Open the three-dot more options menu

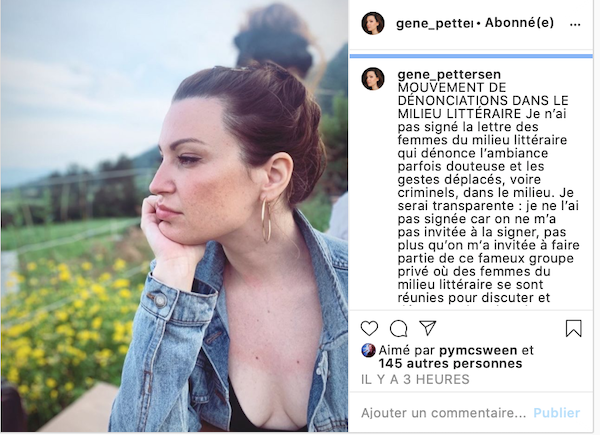575,24
